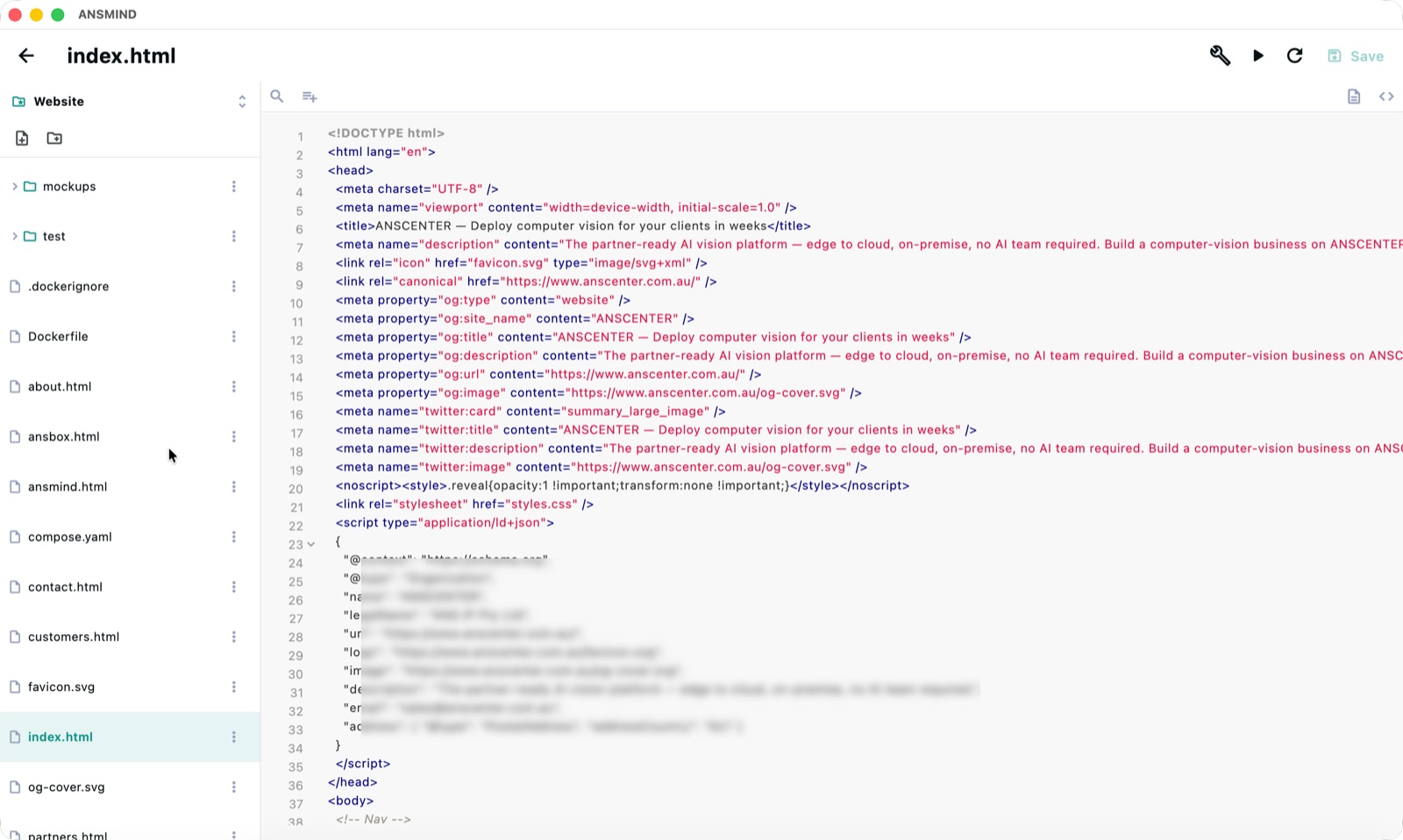Open the options menu for the test folder
The image size is (1403, 840).
pos(234,237)
